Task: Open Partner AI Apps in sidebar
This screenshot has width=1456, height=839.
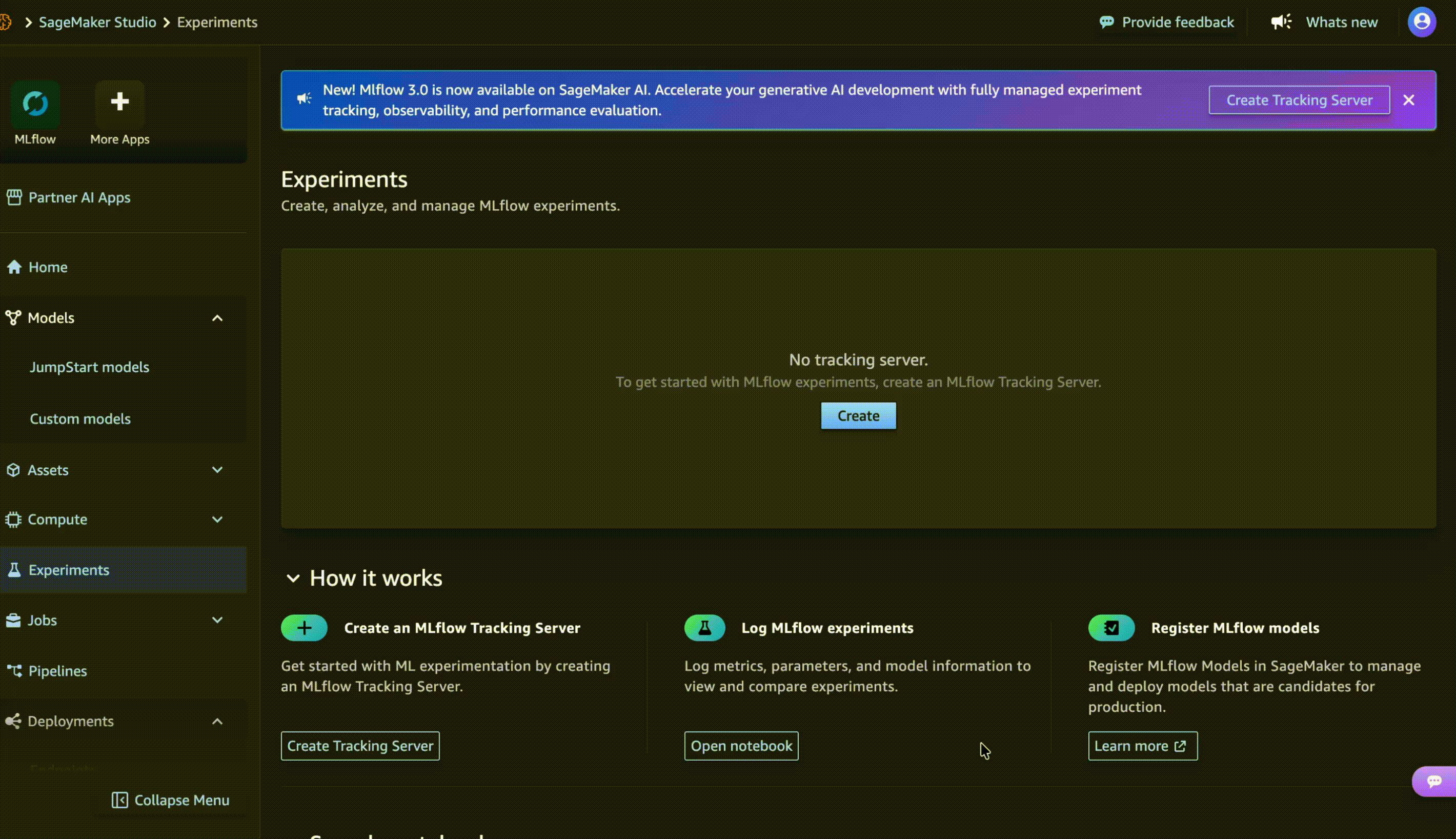Action: tap(79, 197)
